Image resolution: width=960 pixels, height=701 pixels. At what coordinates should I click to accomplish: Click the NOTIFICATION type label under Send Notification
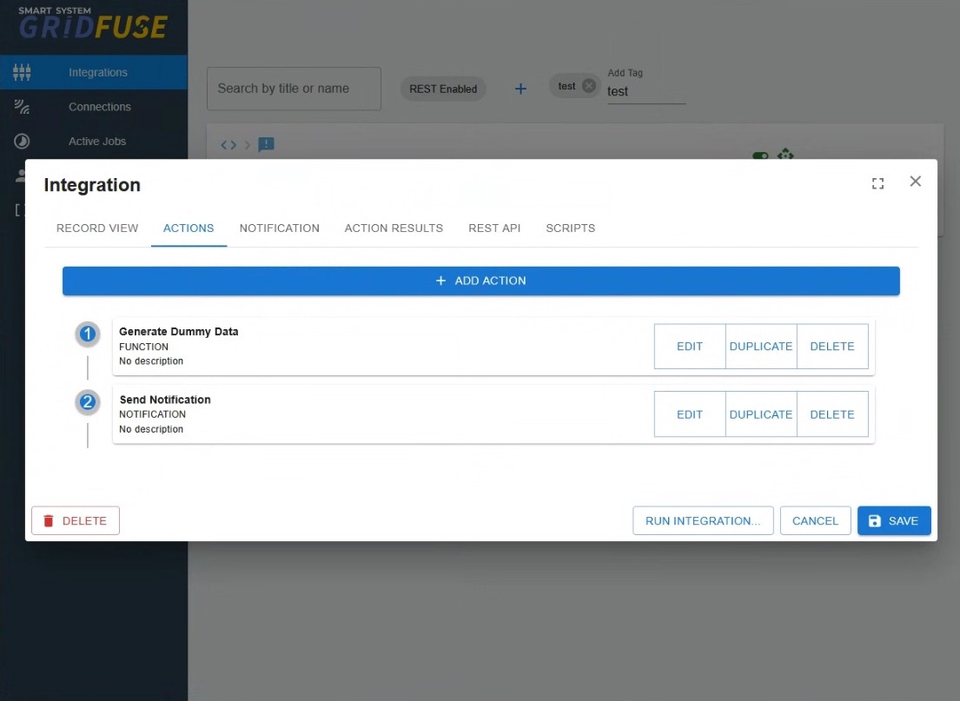(x=152, y=414)
